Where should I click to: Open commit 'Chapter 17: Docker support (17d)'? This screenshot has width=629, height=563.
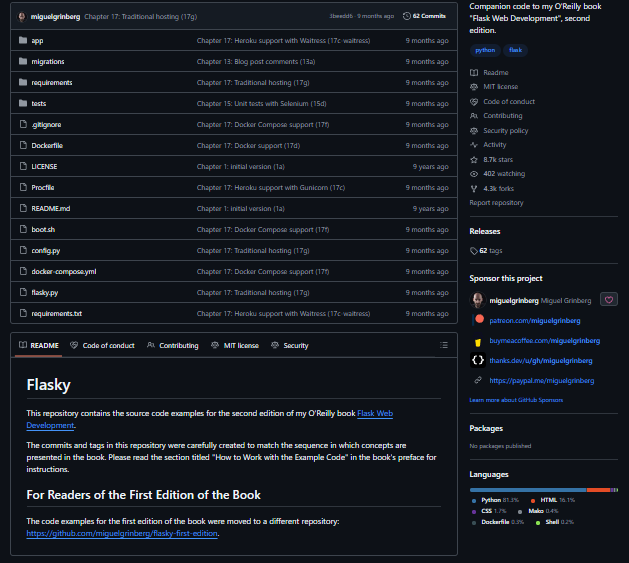[x=248, y=146]
